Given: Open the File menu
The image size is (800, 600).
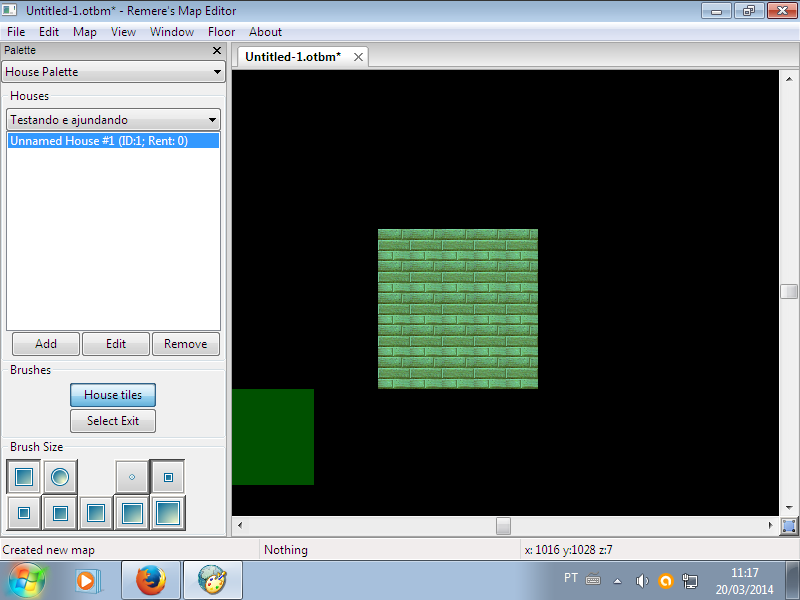Looking at the screenshot, I should [x=16, y=32].
